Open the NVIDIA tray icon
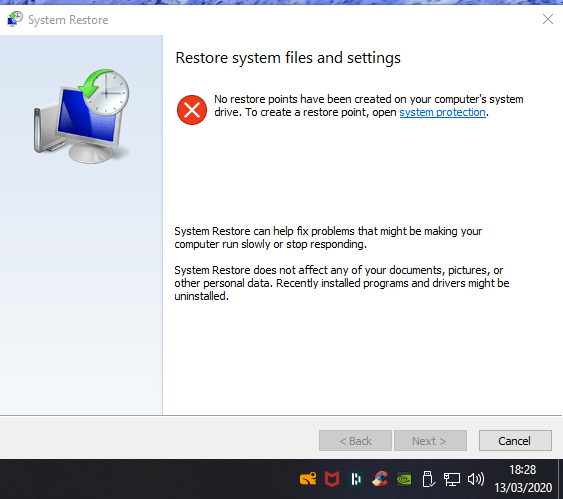The height and width of the screenshot is (499, 563). pos(404,480)
